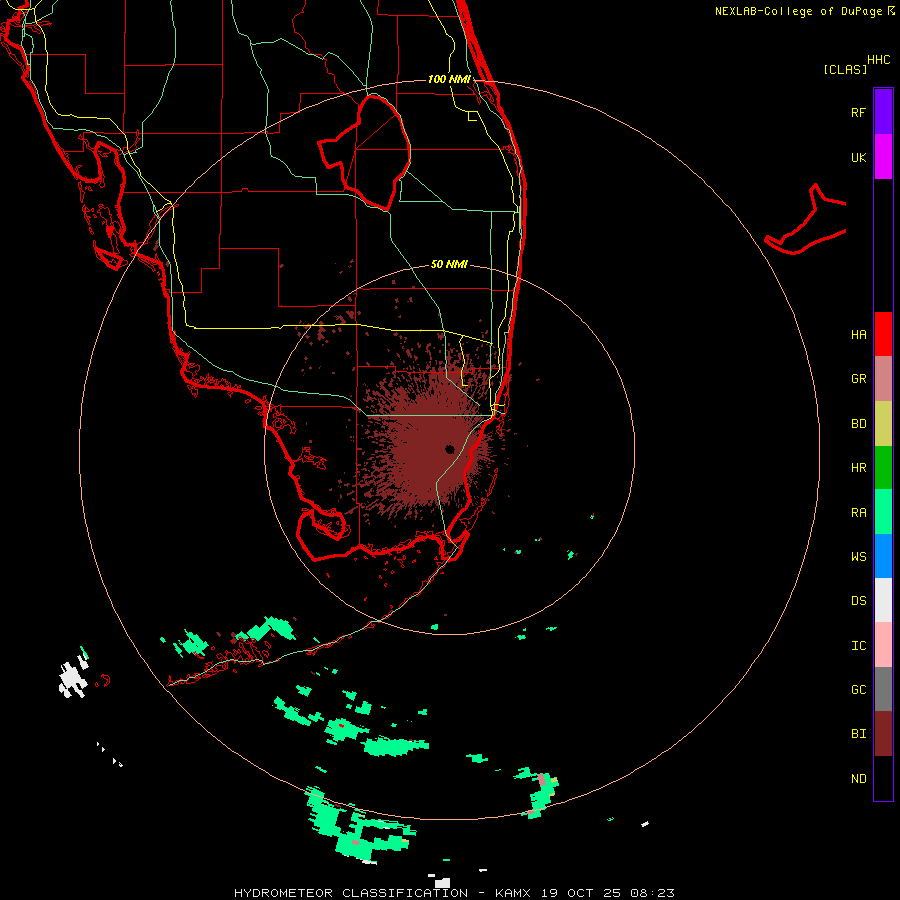
Task: Click the RF purple color swatch
Action: (x=883, y=112)
